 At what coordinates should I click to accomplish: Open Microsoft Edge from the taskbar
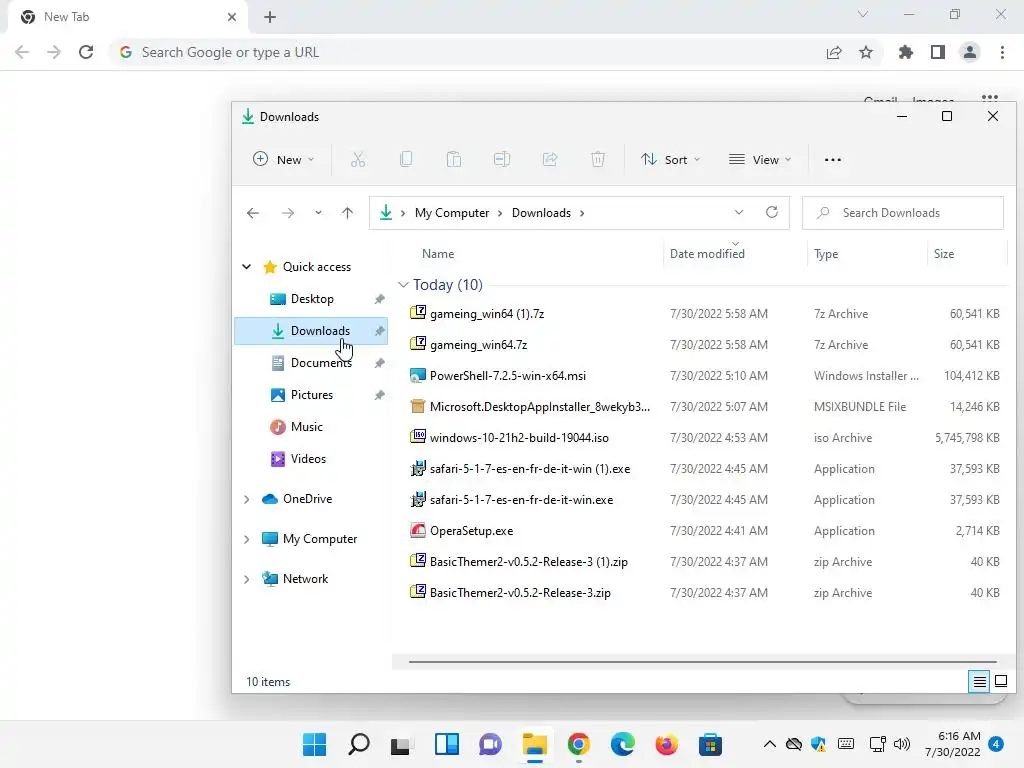coord(622,744)
